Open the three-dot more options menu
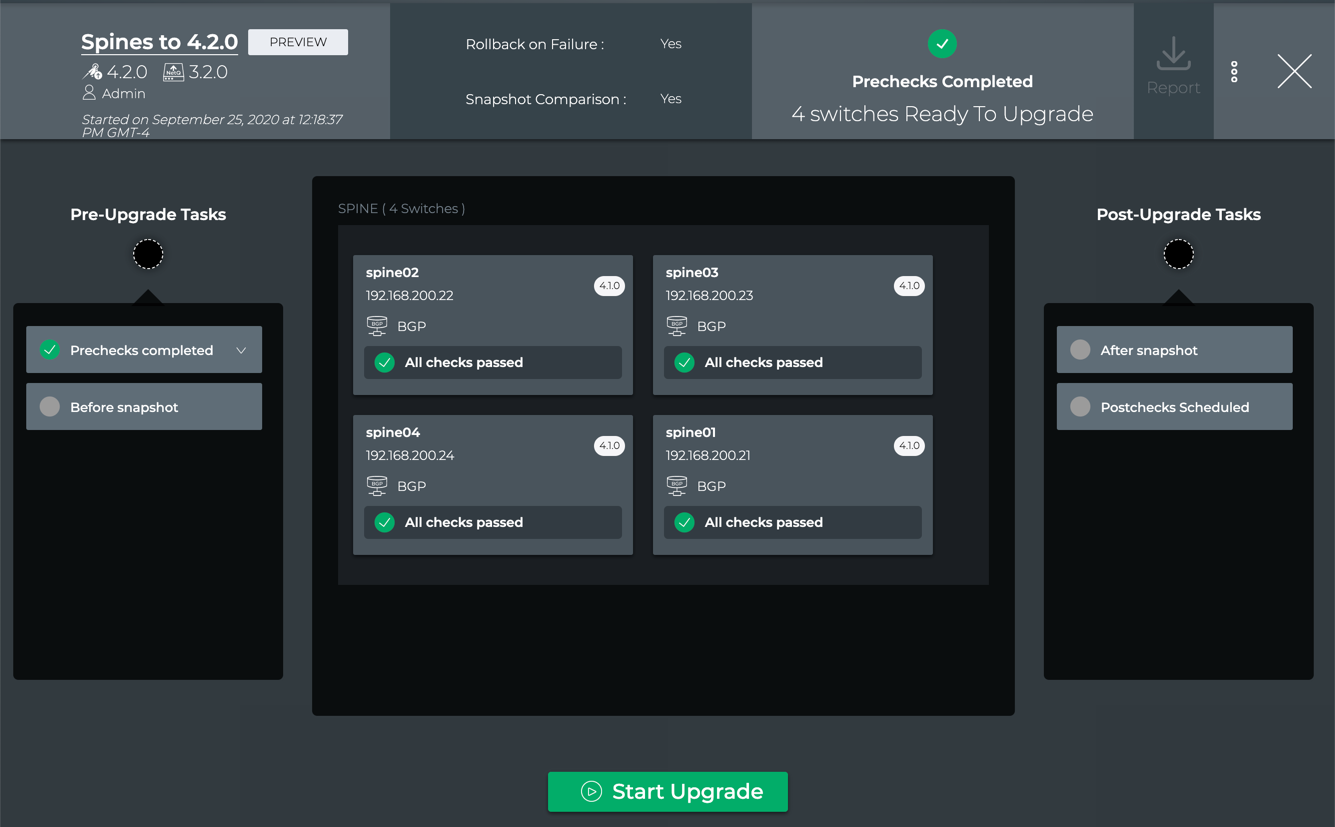 click(x=1234, y=71)
